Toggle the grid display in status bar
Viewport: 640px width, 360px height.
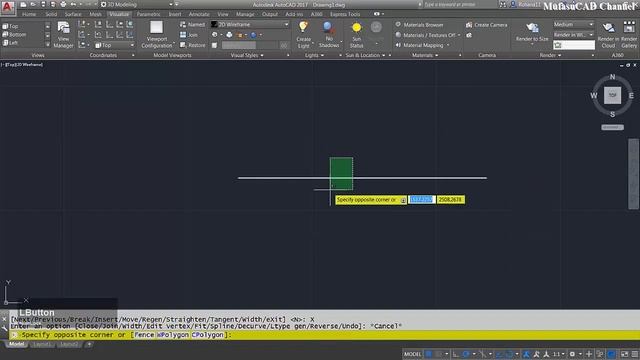(x=429, y=354)
